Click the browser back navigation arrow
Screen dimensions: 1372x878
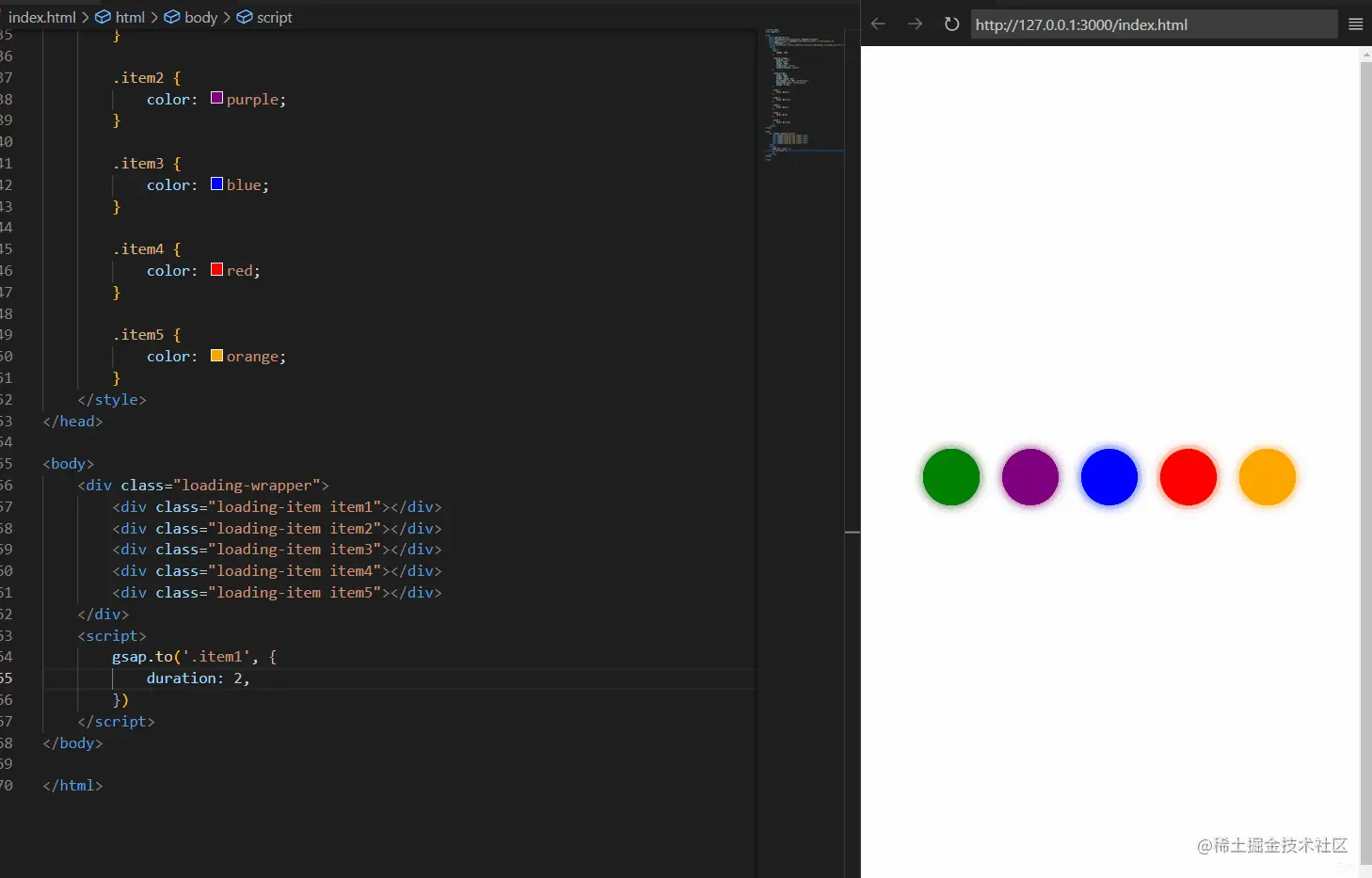click(877, 24)
